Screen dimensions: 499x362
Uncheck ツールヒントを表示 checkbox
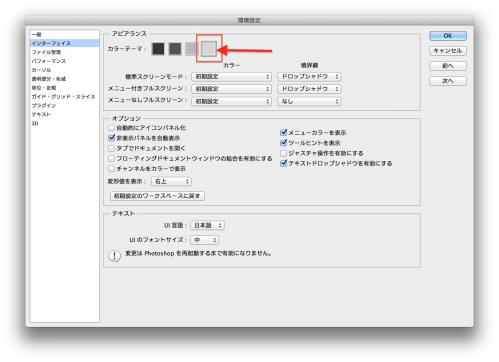click(x=284, y=143)
